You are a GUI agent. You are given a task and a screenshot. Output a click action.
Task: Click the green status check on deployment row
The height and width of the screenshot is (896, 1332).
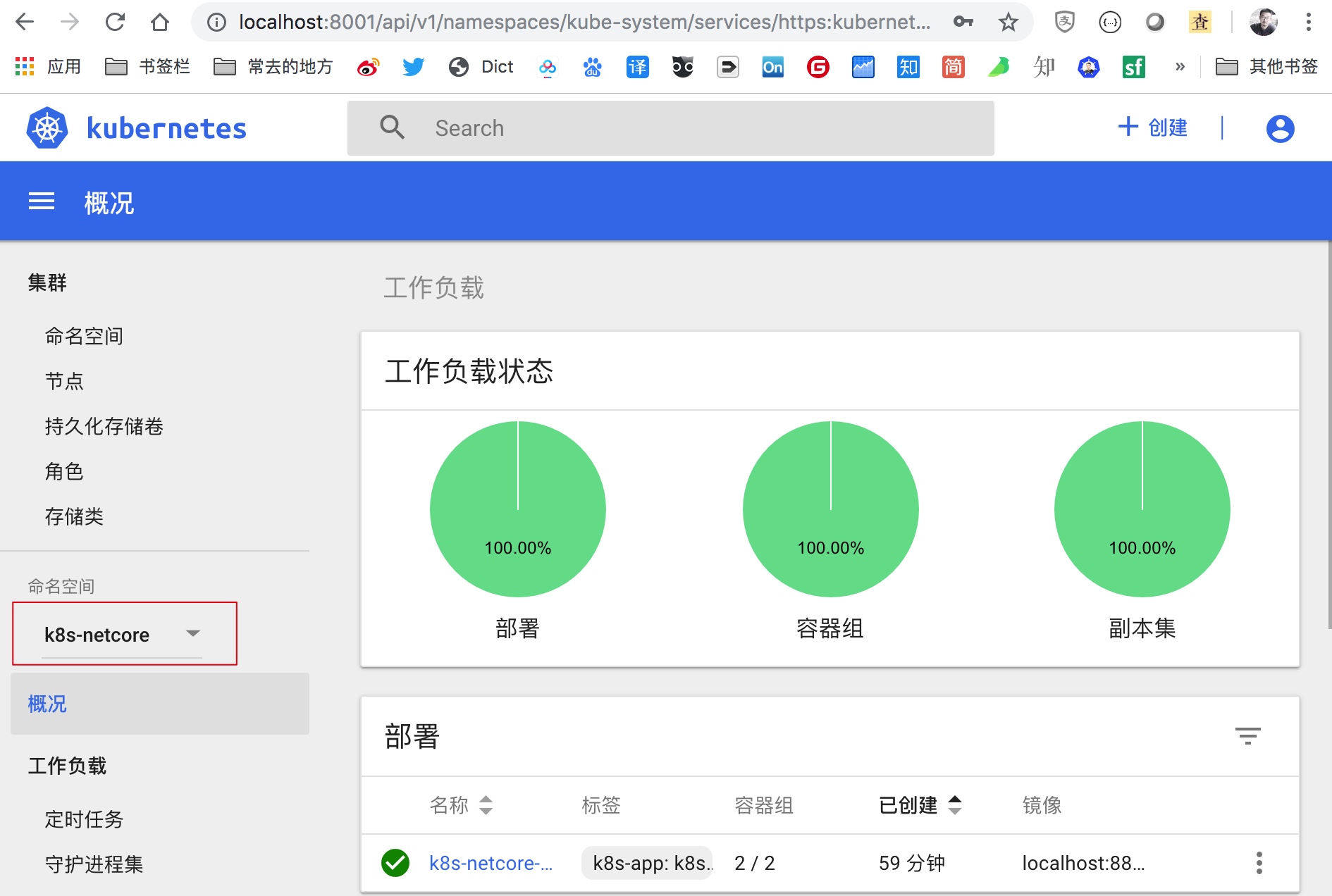pyautogui.click(x=395, y=863)
